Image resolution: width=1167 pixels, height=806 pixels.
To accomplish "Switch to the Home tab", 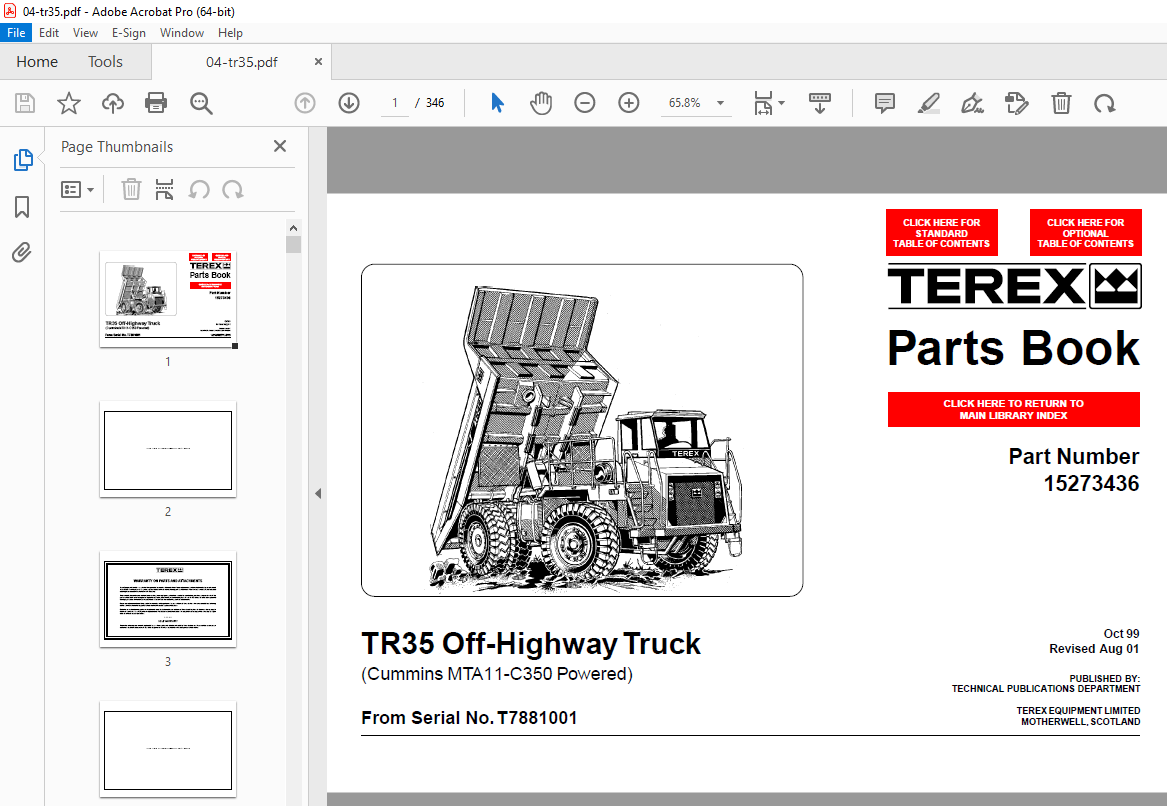I will click(37, 62).
